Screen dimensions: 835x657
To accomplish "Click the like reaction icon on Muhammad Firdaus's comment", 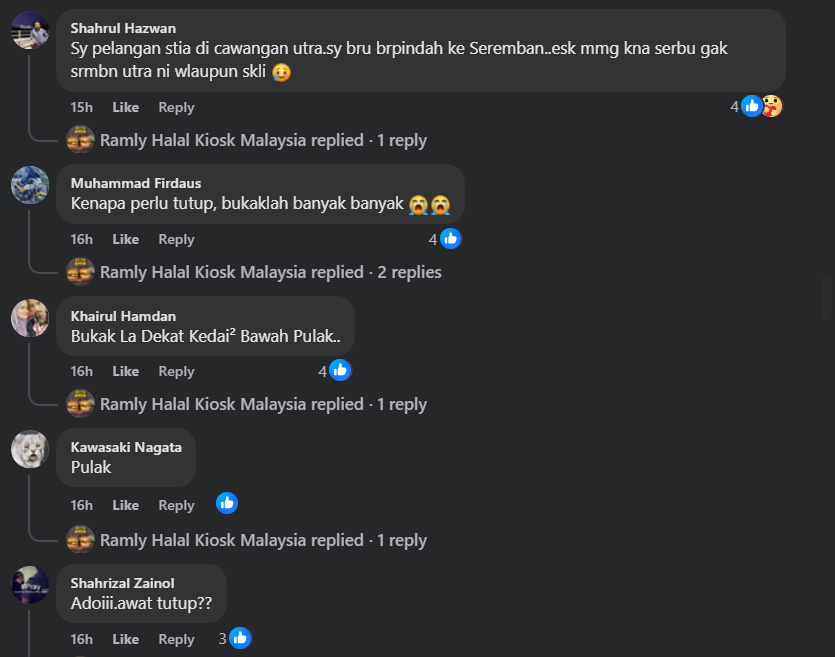I will pos(451,239).
